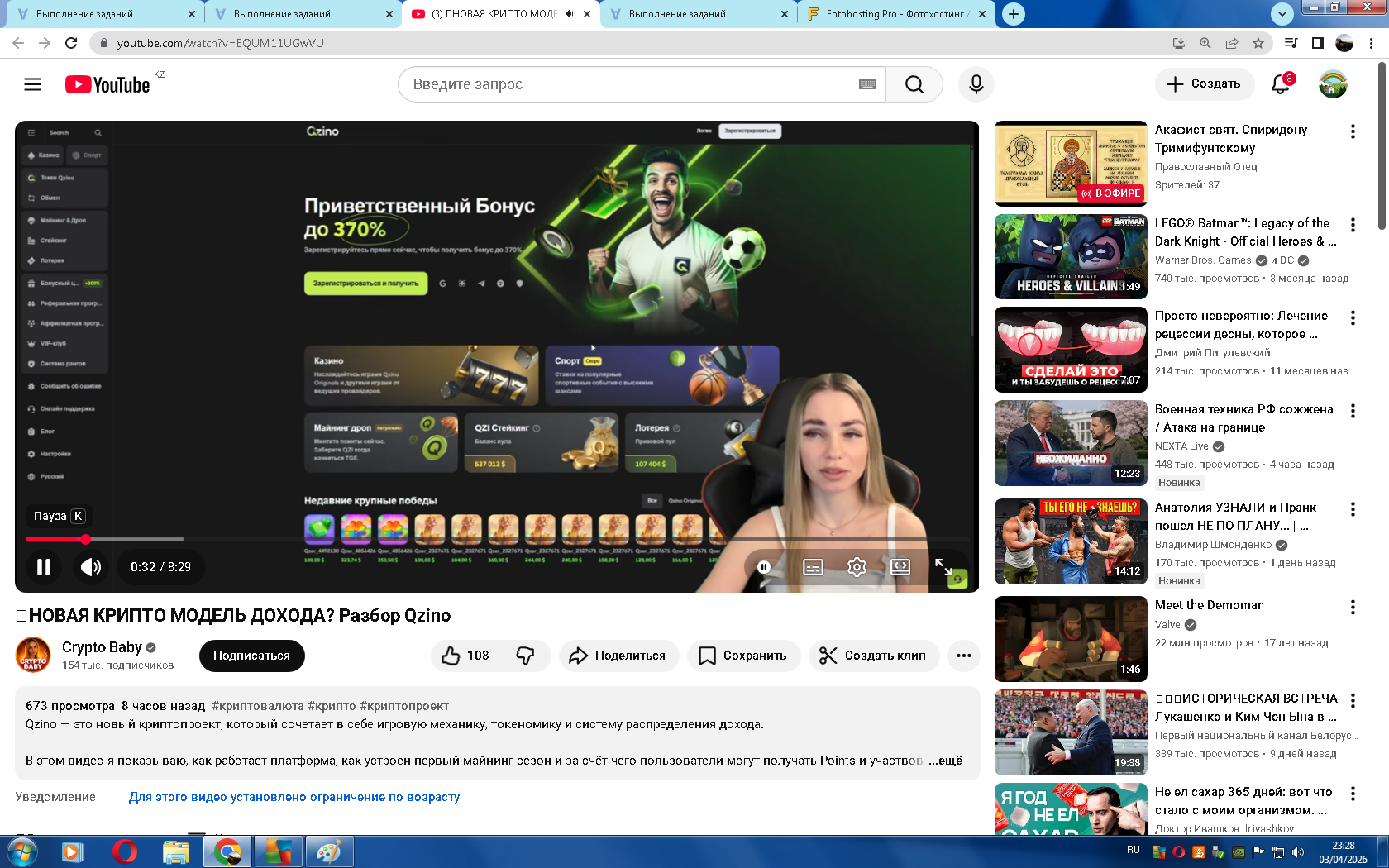
Task: Open a new browser tab
Action: (x=1014, y=14)
